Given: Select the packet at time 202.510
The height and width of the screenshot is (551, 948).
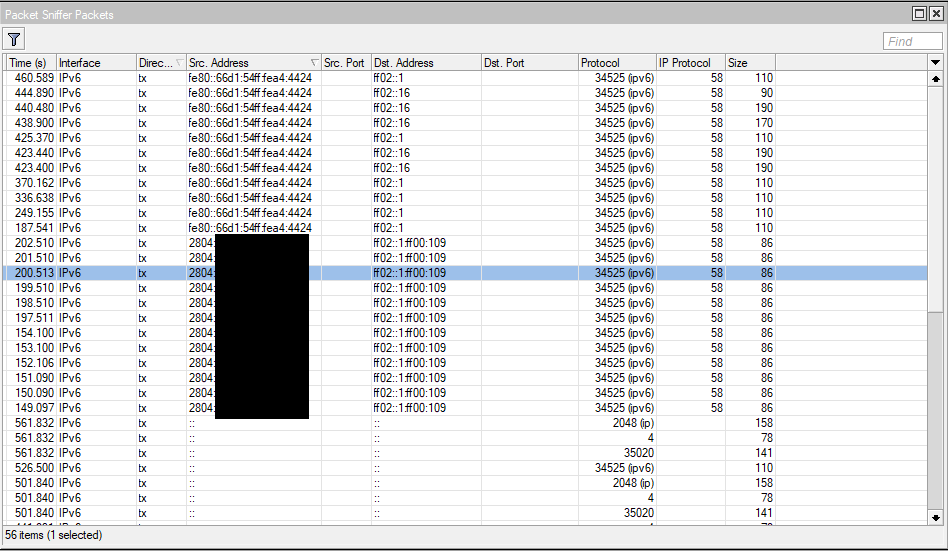Looking at the screenshot, I should click(464, 243).
